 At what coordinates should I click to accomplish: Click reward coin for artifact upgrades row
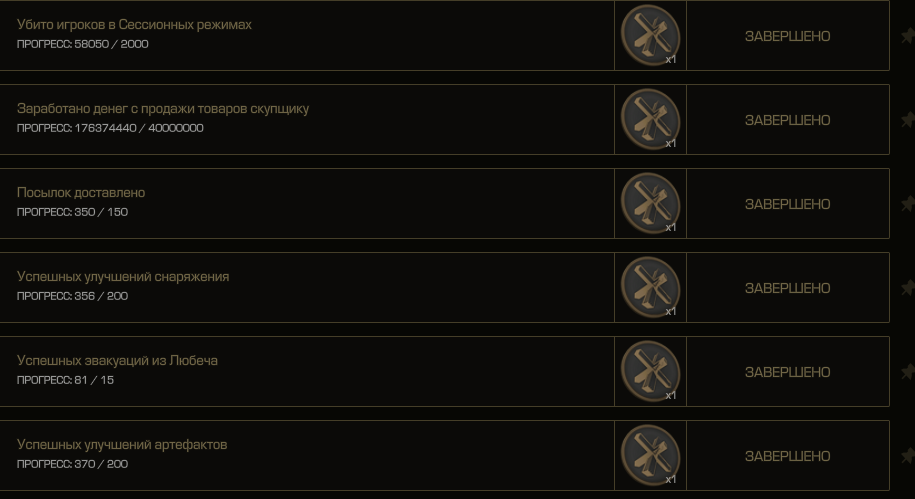click(x=650, y=455)
